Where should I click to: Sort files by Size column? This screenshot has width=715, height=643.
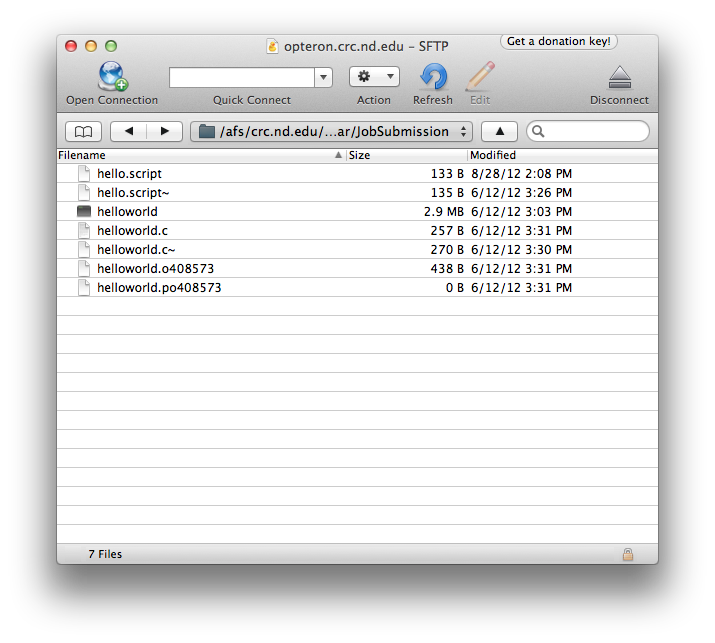click(405, 156)
